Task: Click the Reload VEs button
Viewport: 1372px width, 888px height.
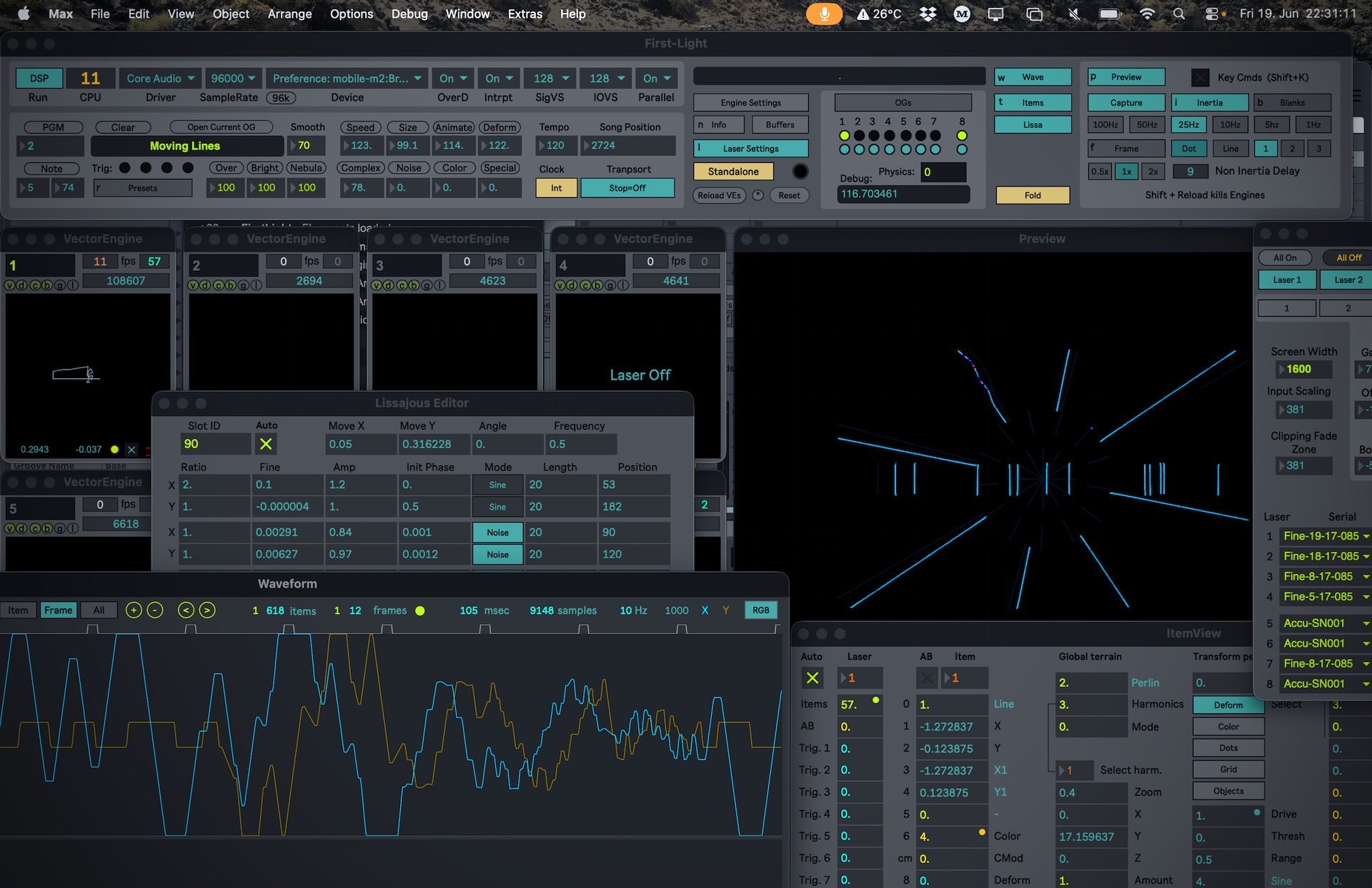Action: 719,195
